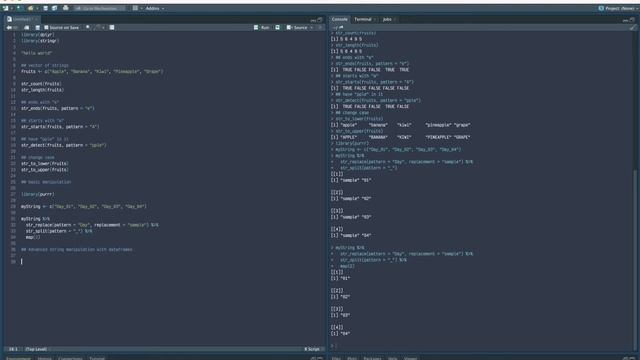Click the [1] "04" output in console

[340, 333]
